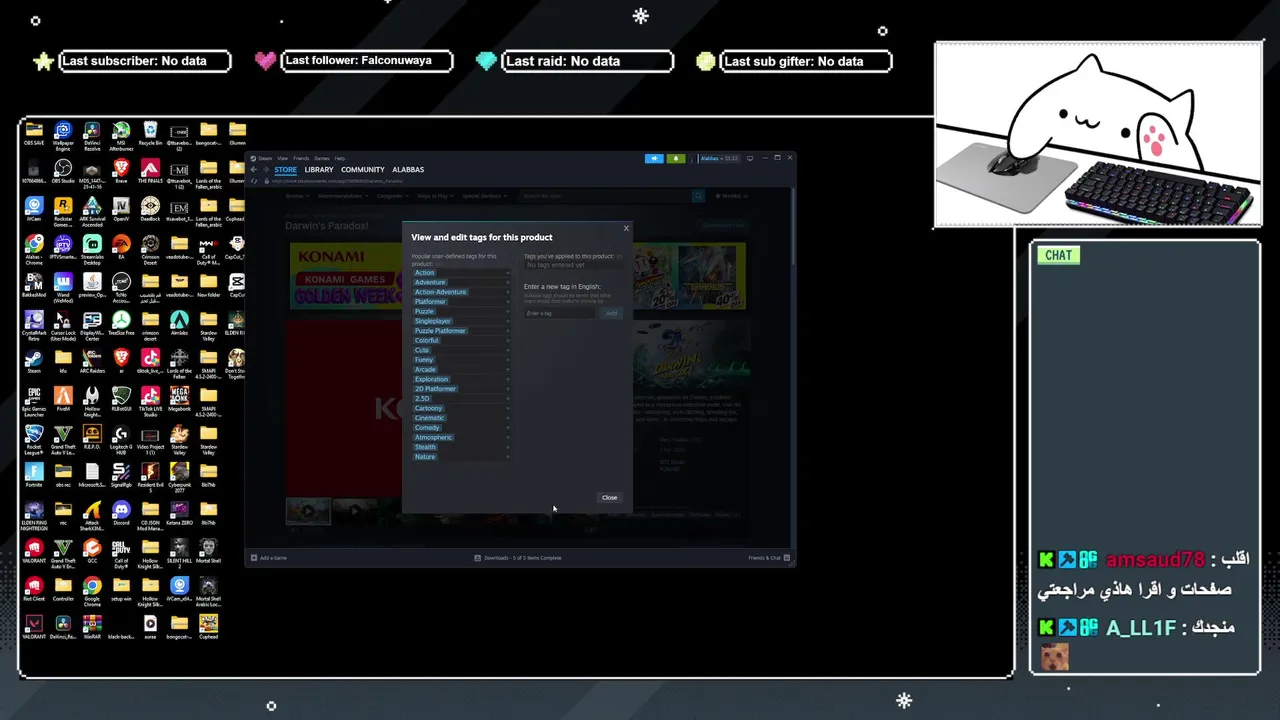Click THE FINALS game shortcut
Image resolution: width=1280 pixels, height=720 pixels.
[150, 172]
